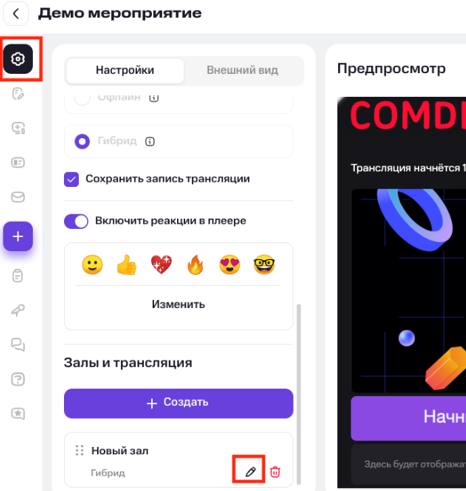
Task: Go back with the arrow button
Action: 16,14
